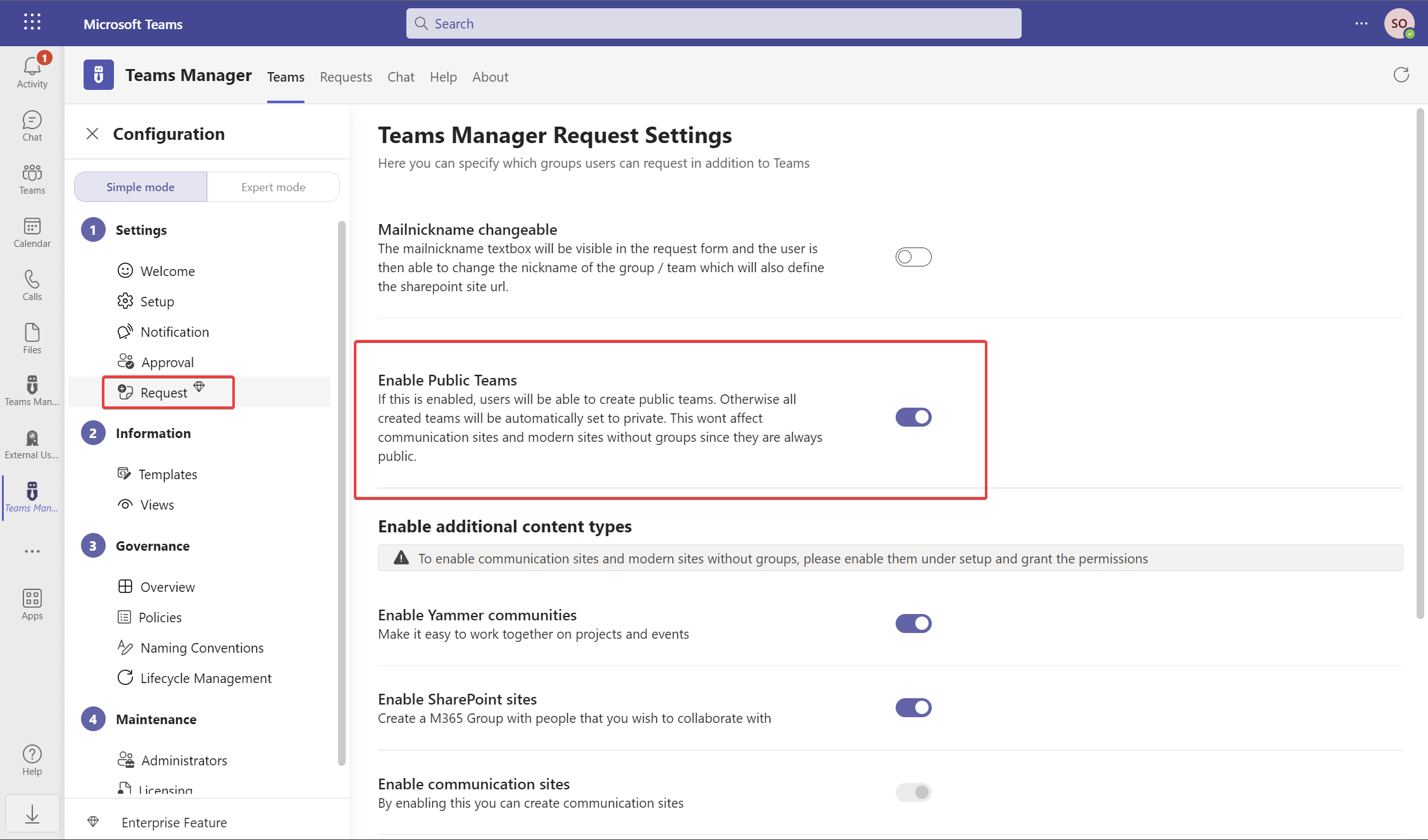Click the download icon at bottom left
The height and width of the screenshot is (840, 1428).
(32, 814)
